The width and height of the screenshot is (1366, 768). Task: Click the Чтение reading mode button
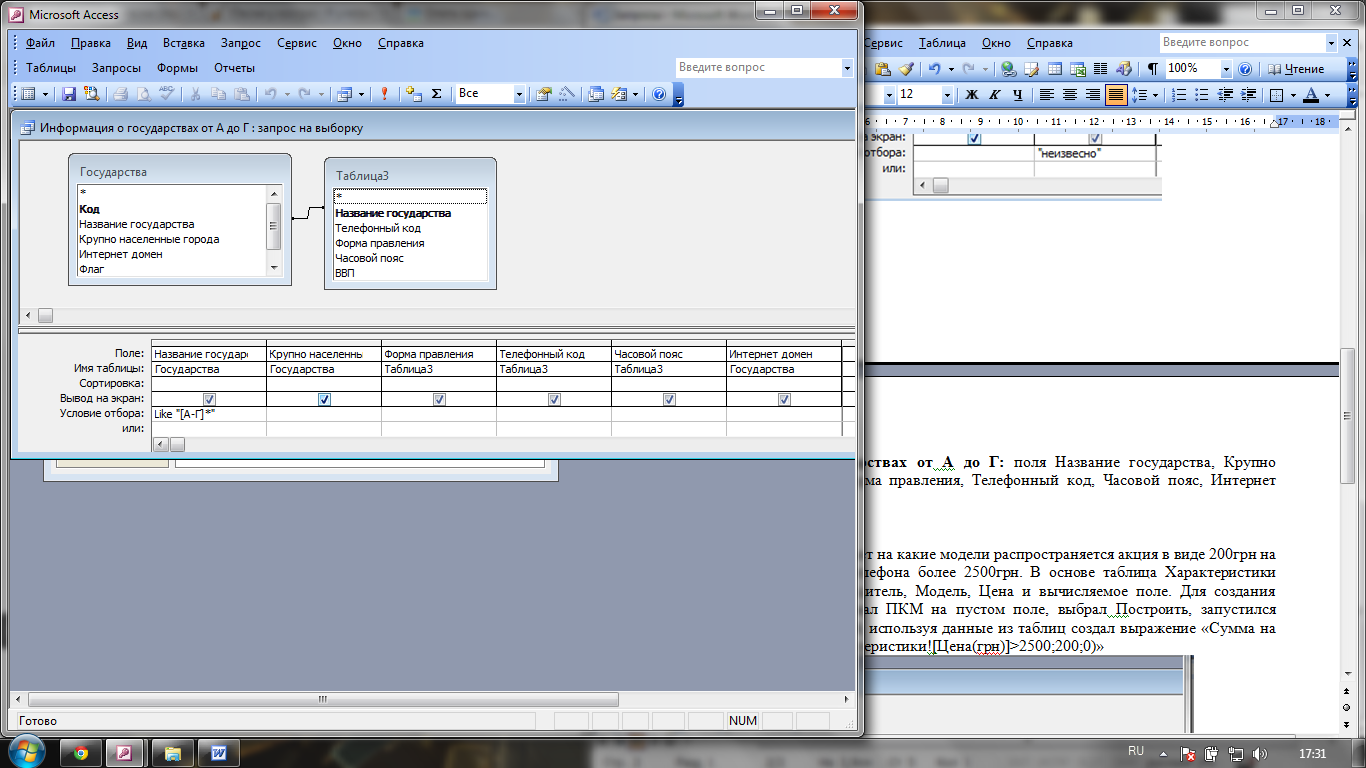pyautogui.click(x=1296, y=69)
